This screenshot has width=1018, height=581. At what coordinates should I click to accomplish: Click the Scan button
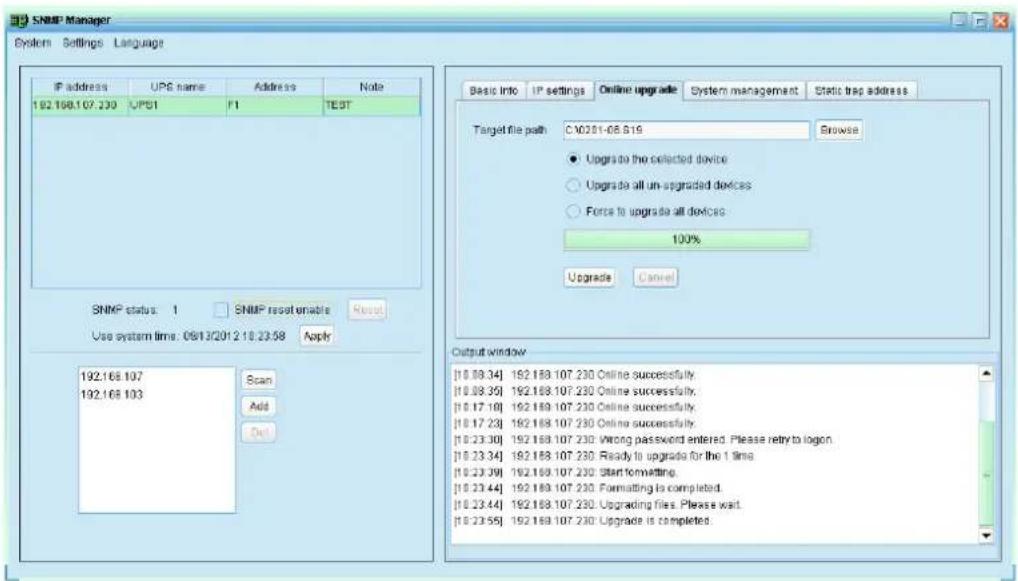259,380
